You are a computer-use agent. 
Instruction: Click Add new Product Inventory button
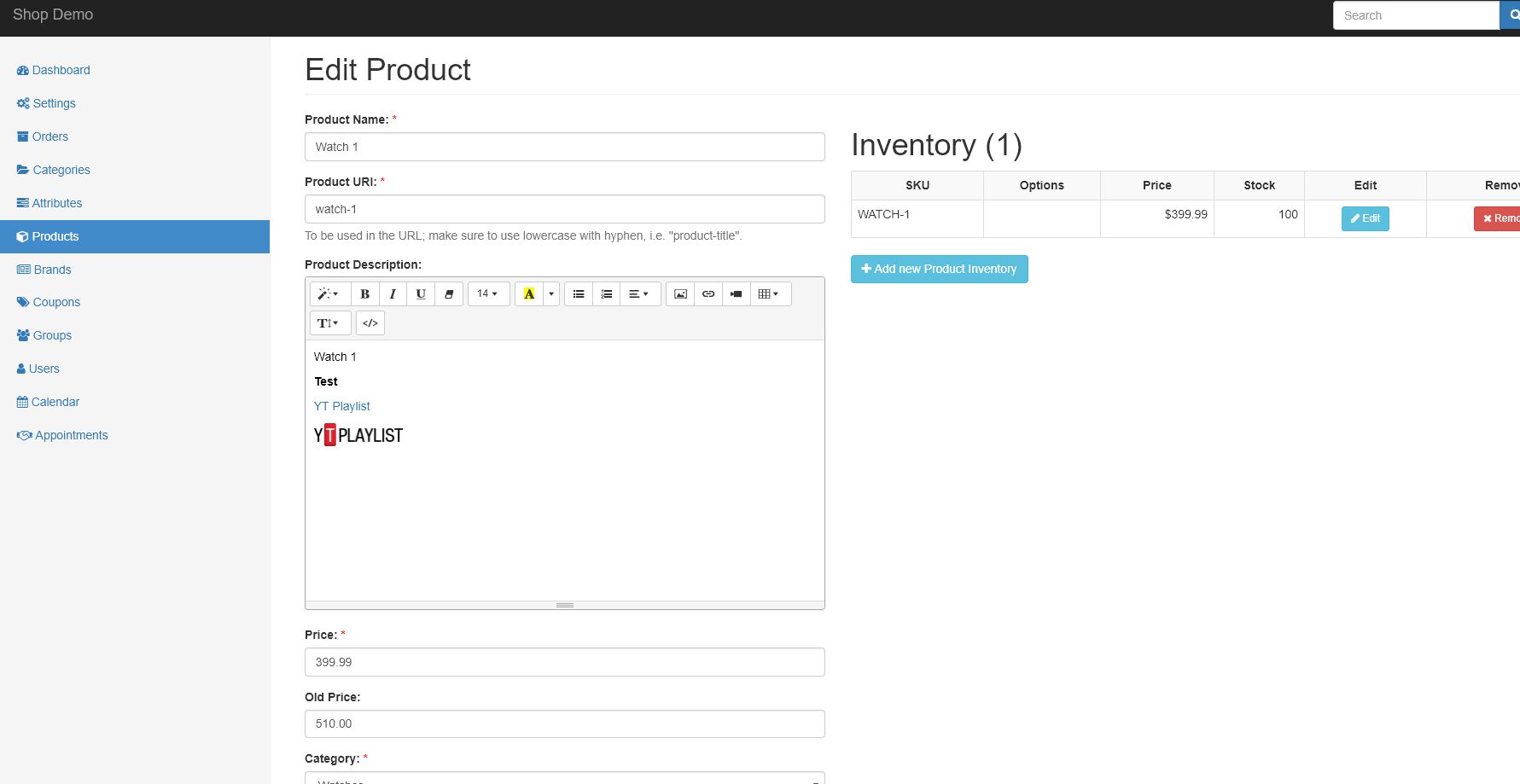coord(939,269)
